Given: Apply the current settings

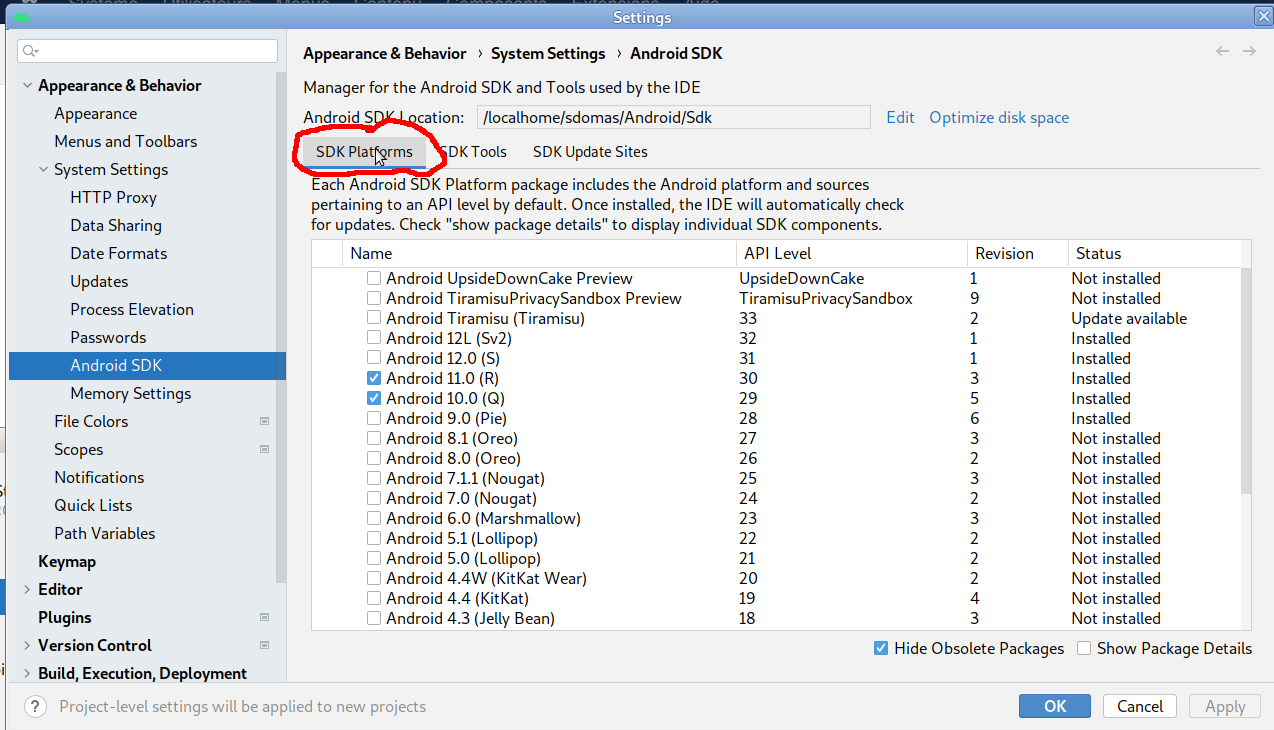Looking at the screenshot, I should [x=1224, y=706].
